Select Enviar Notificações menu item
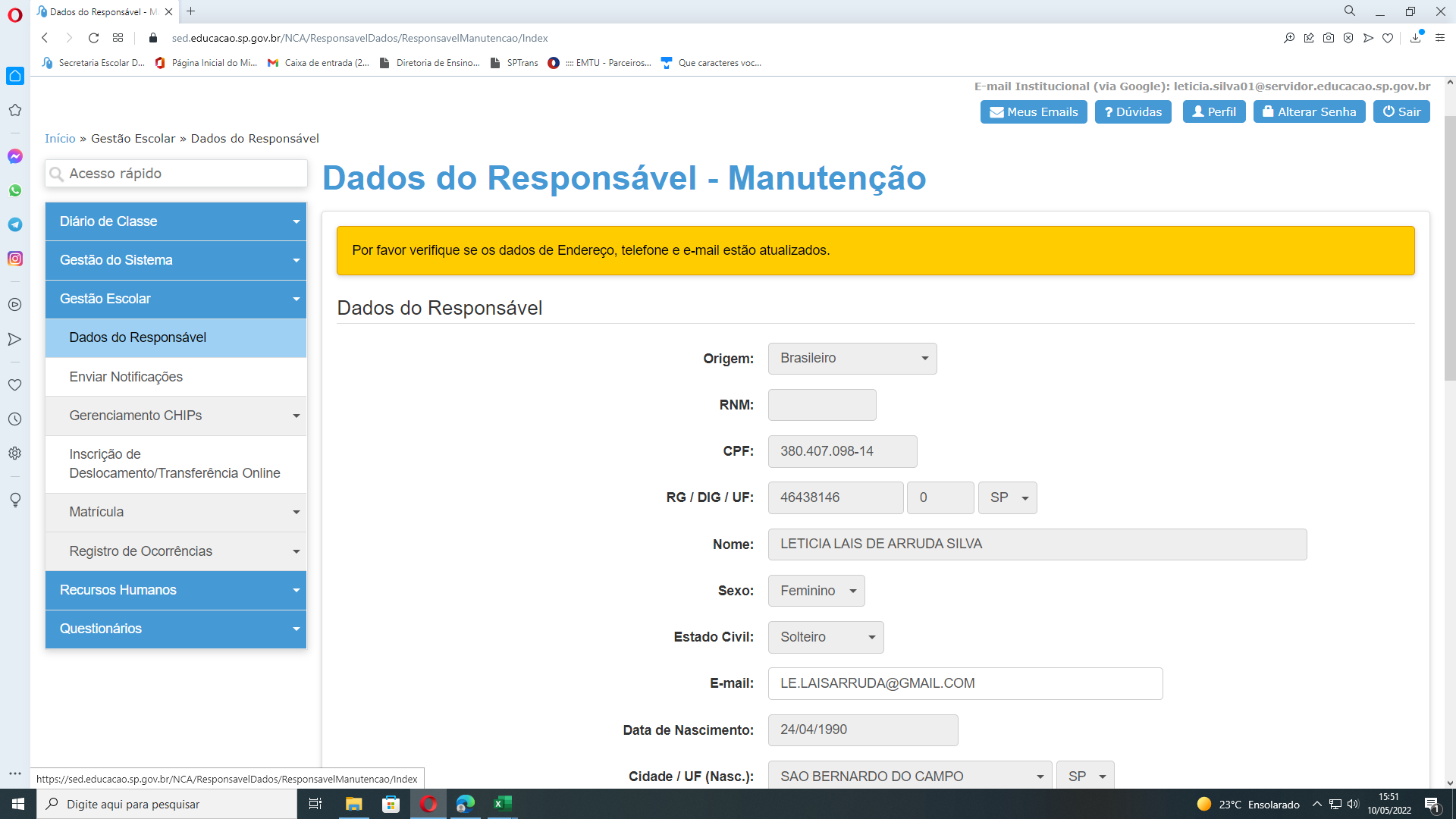The image size is (1456, 819). click(126, 377)
